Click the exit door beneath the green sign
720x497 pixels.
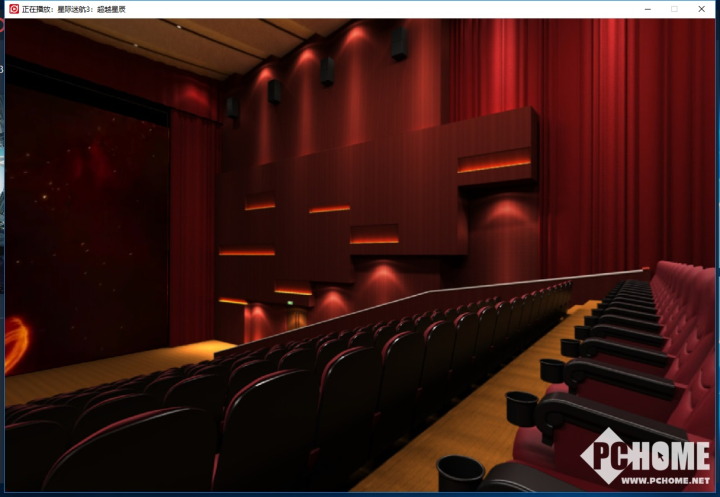(296, 318)
